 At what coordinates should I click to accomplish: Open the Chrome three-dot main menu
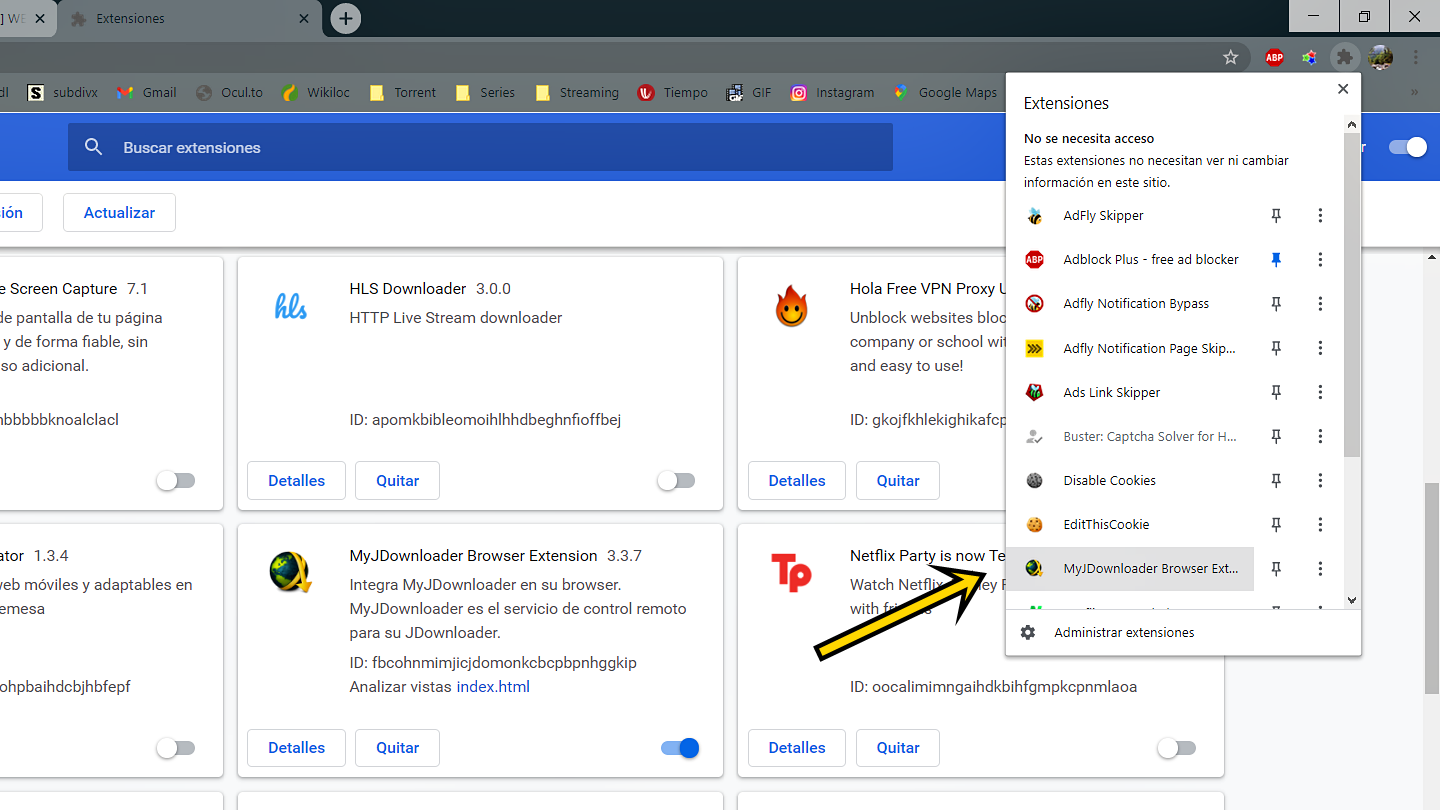(x=1416, y=57)
